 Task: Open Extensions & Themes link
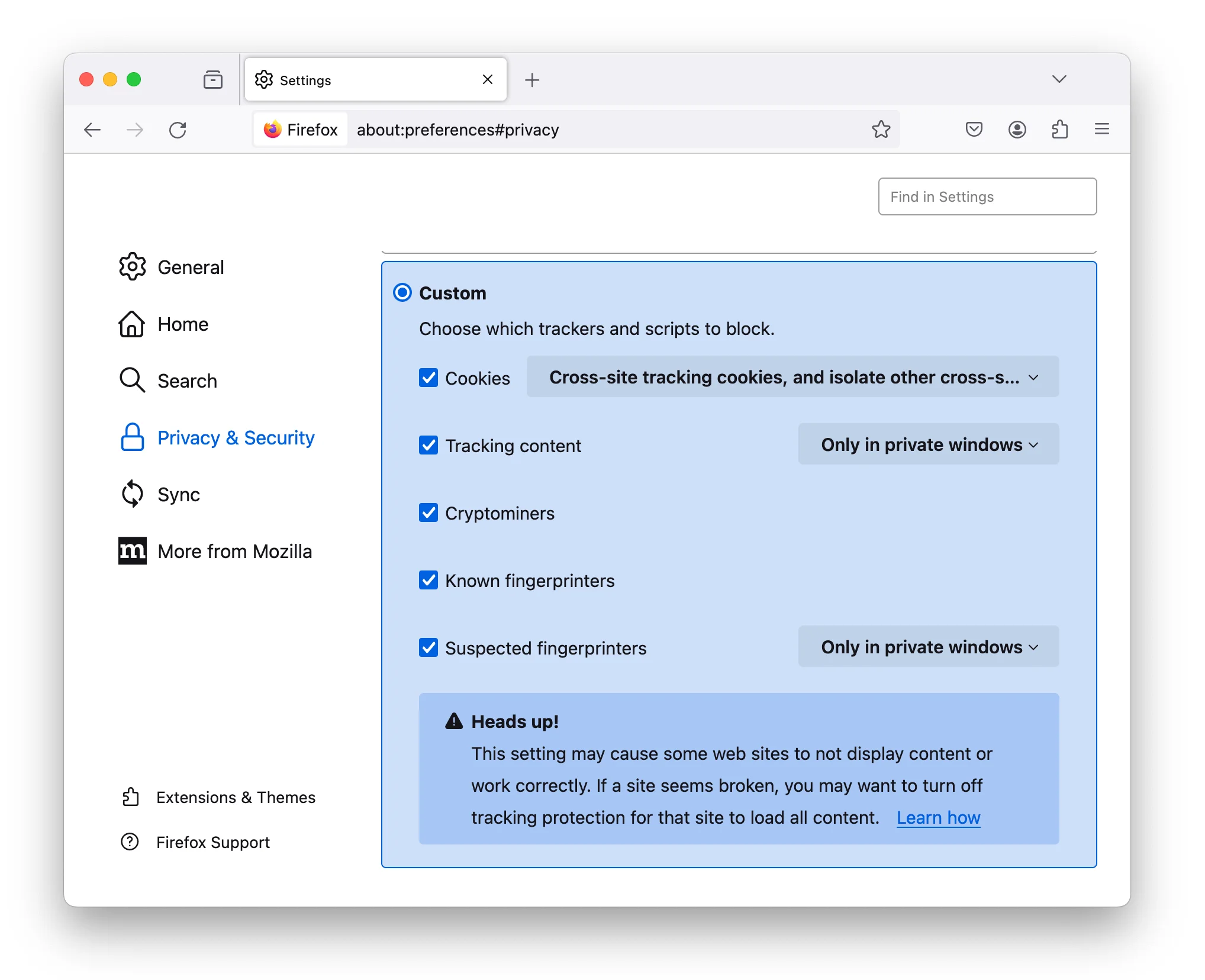coord(218,797)
